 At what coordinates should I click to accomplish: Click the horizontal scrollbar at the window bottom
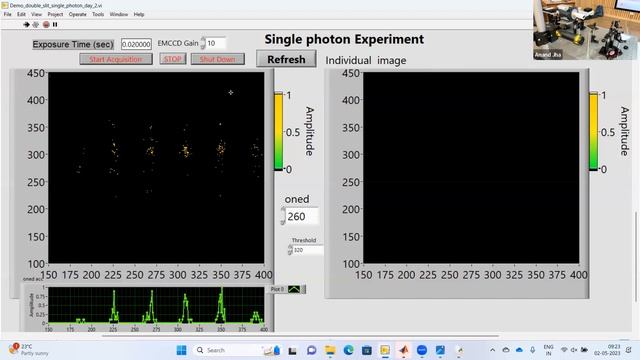(x=300, y=336)
